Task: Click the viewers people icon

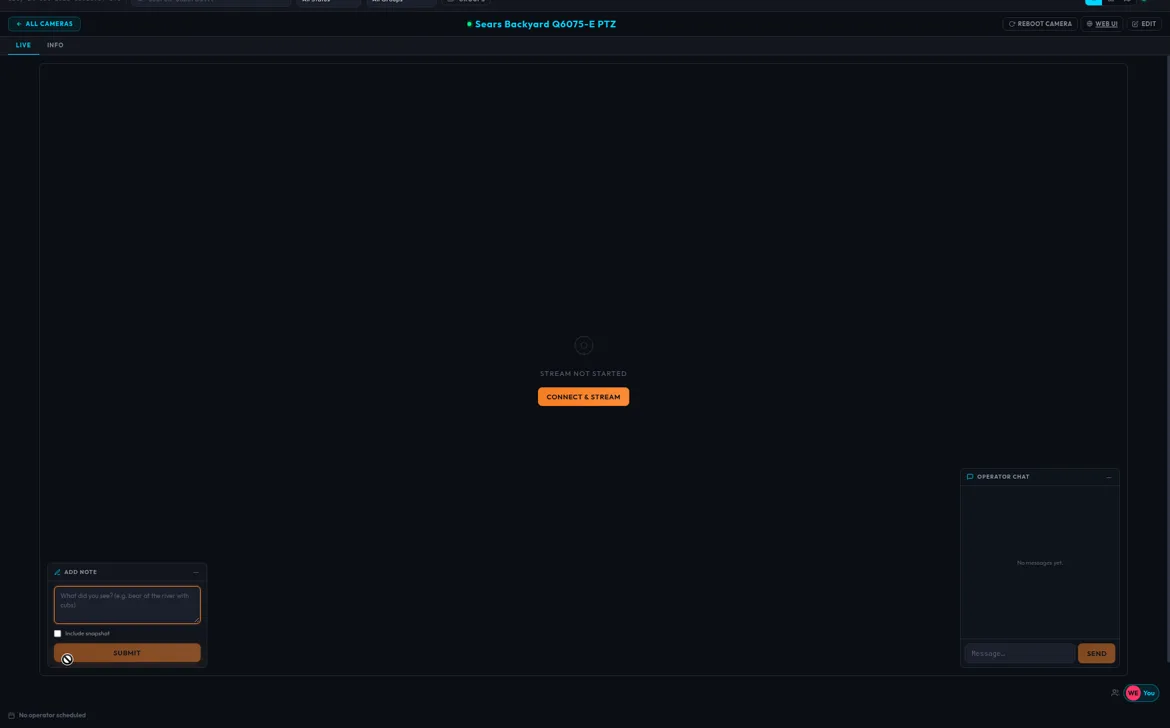Action: click(1115, 693)
